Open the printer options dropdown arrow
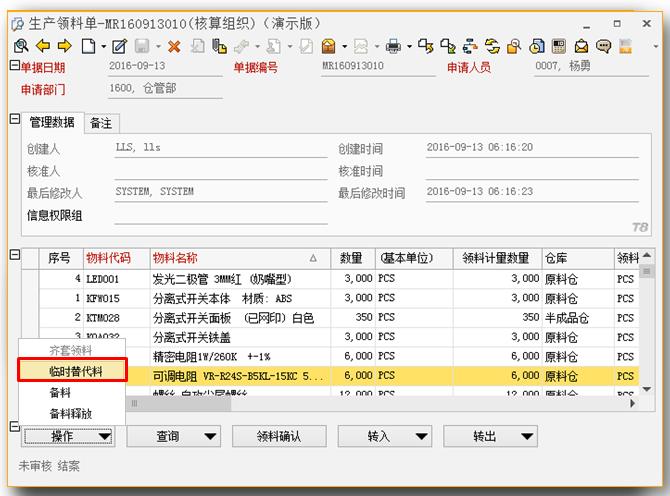This screenshot has width=670, height=496. (x=409, y=46)
